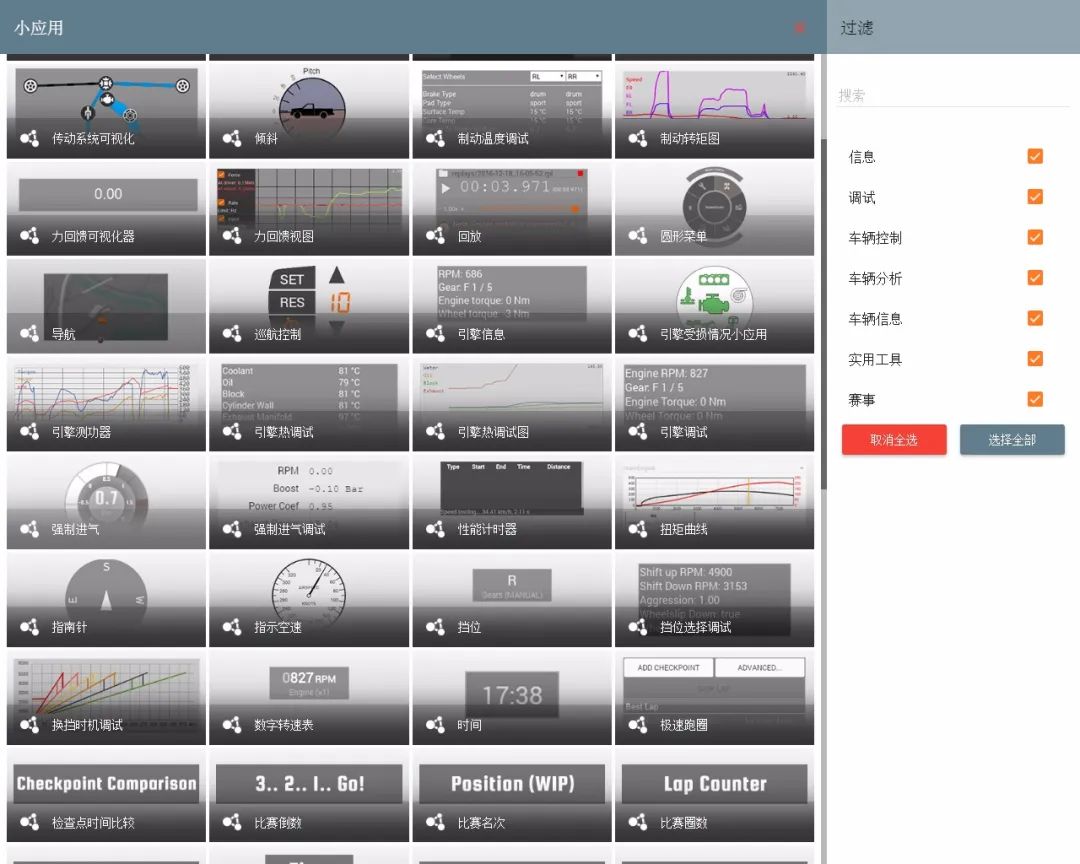Image resolution: width=1080 pixels, height=864 pixels.
Task: 选择 Lap Counter 比赛圈数小应用
Action: 713,795
